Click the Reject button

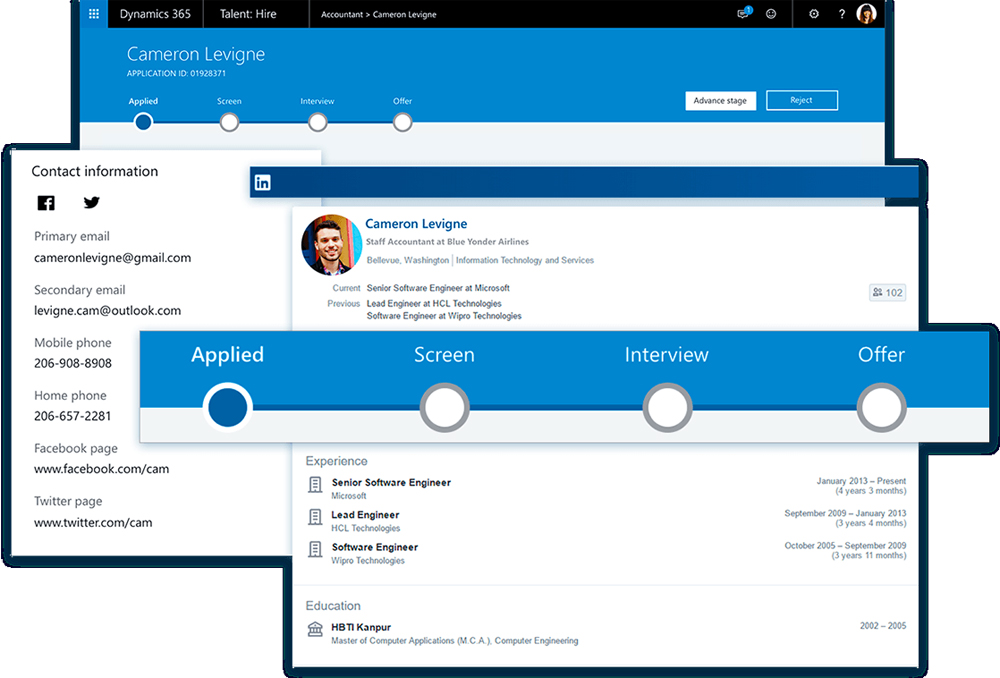click(x=802, y=100)
